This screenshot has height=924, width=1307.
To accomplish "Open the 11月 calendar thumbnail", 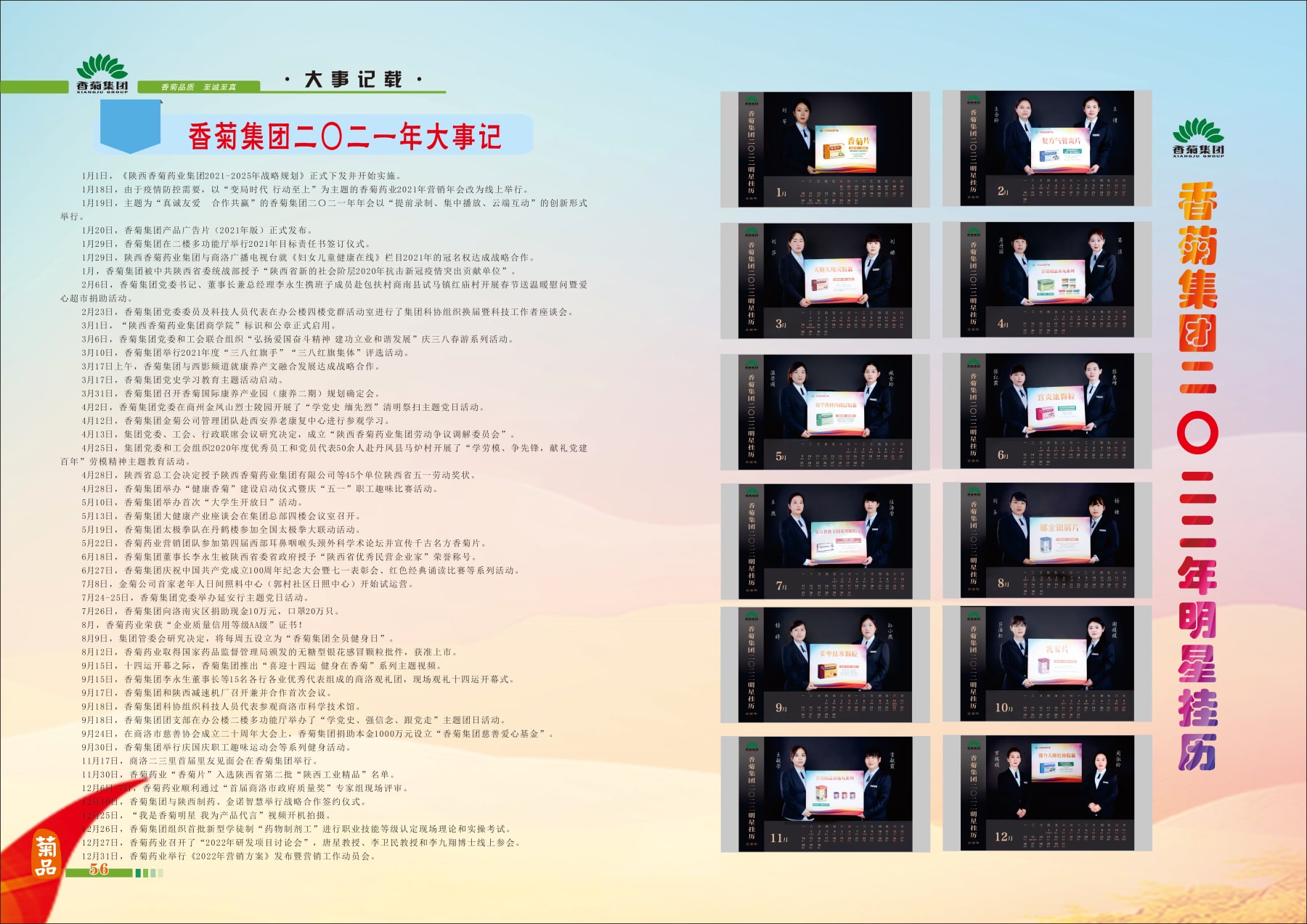I will coord(825,794).
